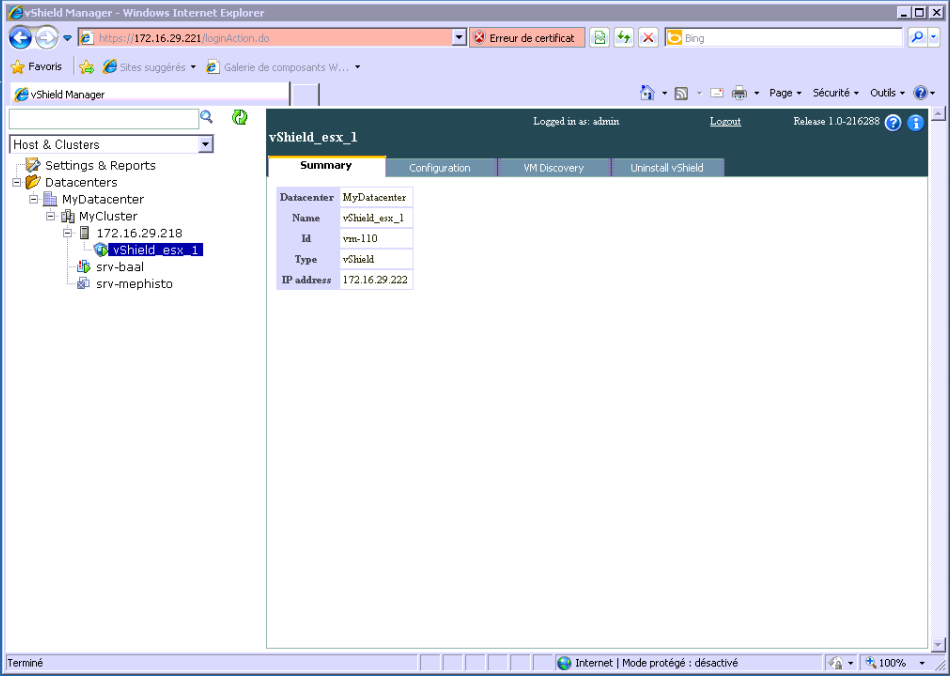
Task: Click the Settings & Reports icon
Action: click(33, 166)
